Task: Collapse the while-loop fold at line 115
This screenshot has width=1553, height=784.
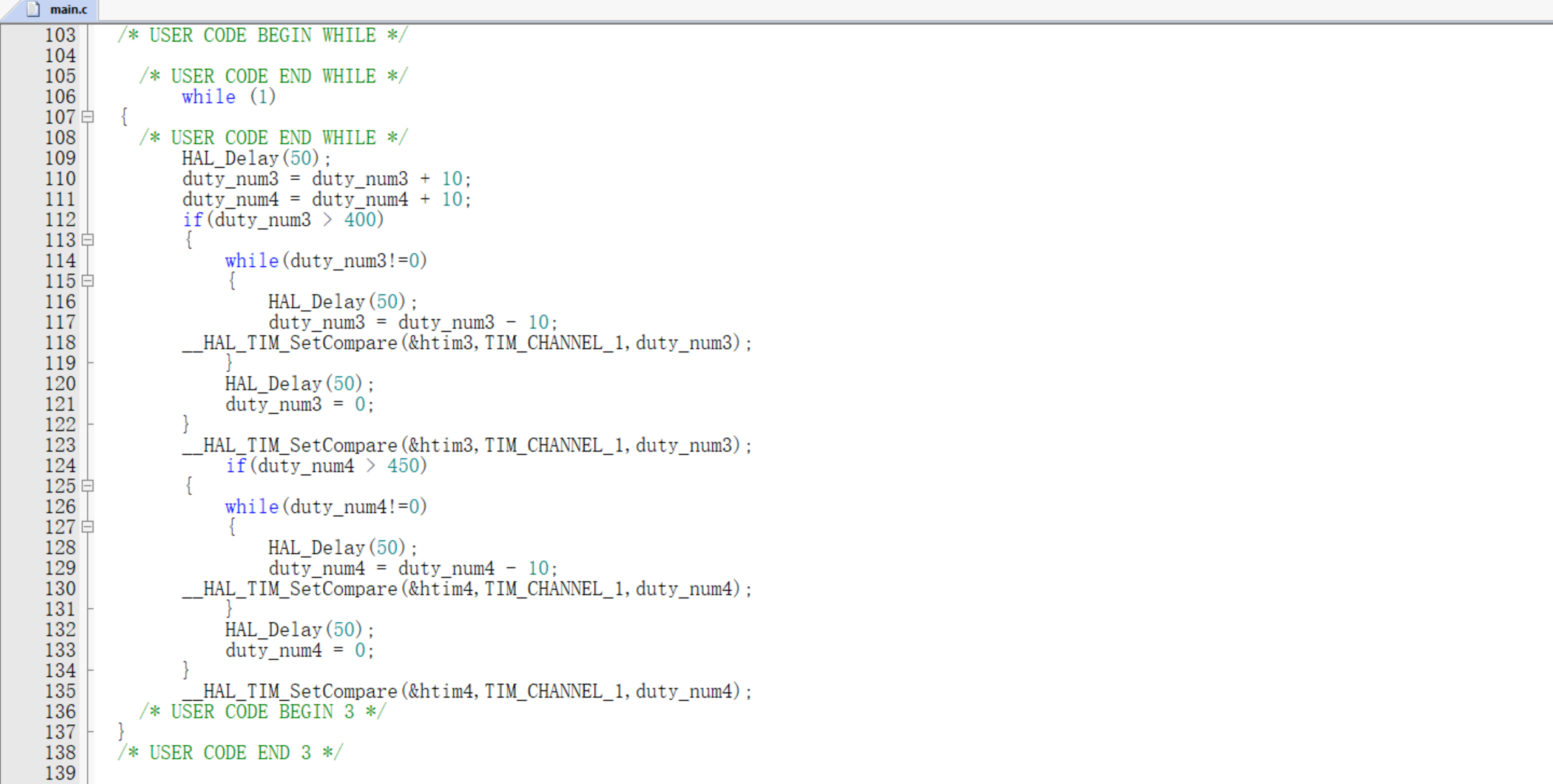Action: (x=88, y=281)
